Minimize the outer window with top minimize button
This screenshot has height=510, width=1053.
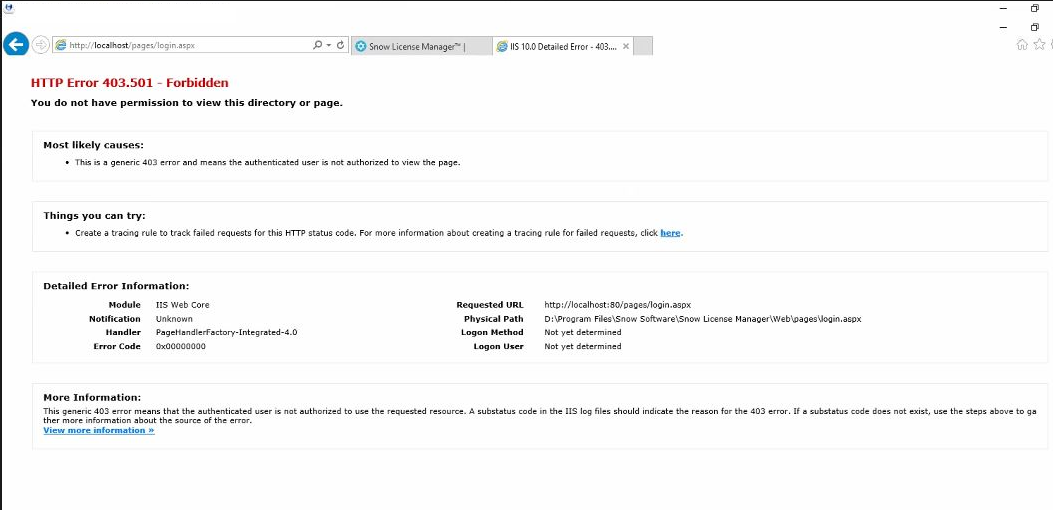1003,8
